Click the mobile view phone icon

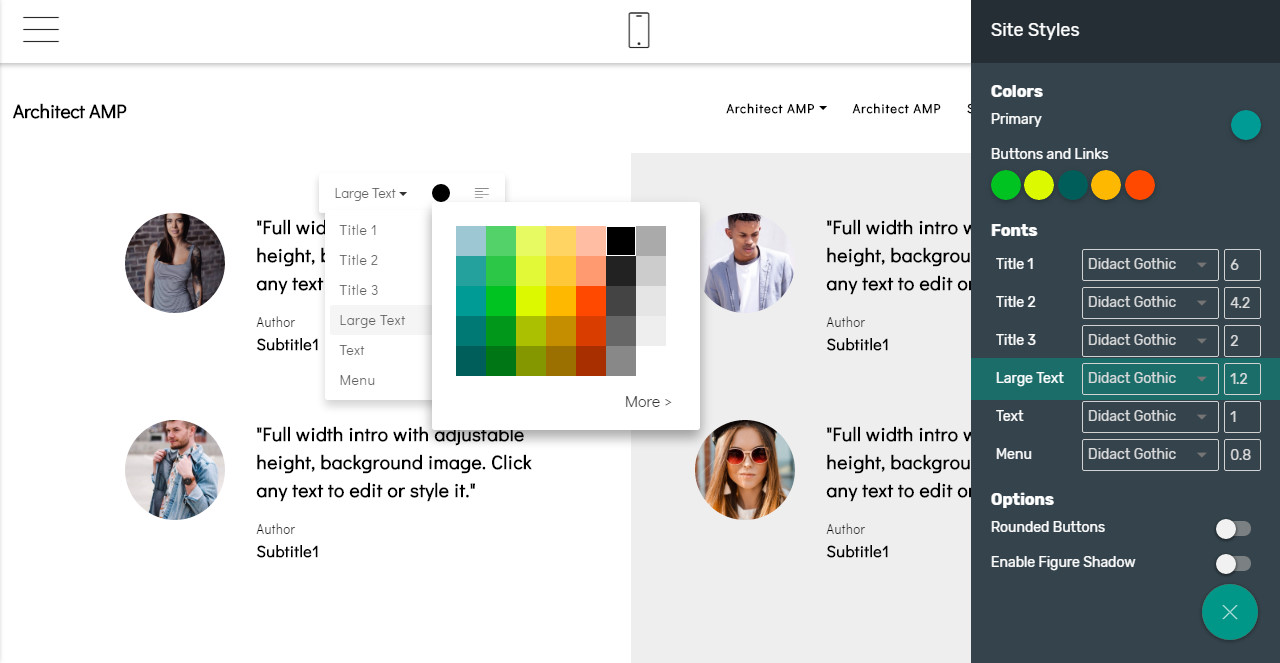tap(639, 30)
